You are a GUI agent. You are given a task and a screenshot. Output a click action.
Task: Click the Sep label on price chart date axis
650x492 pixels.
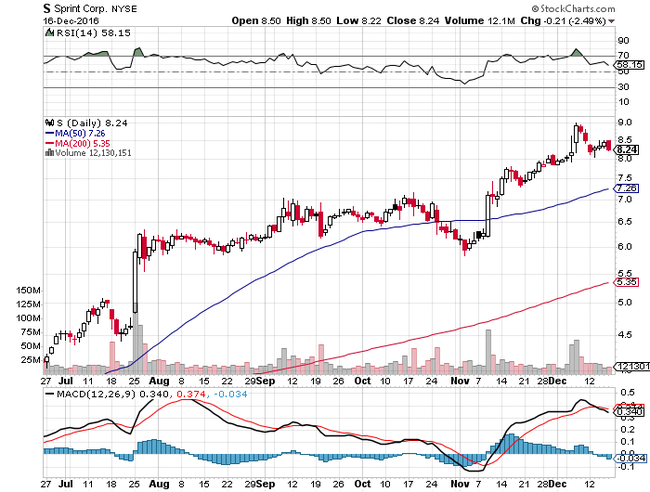point(265,381)
